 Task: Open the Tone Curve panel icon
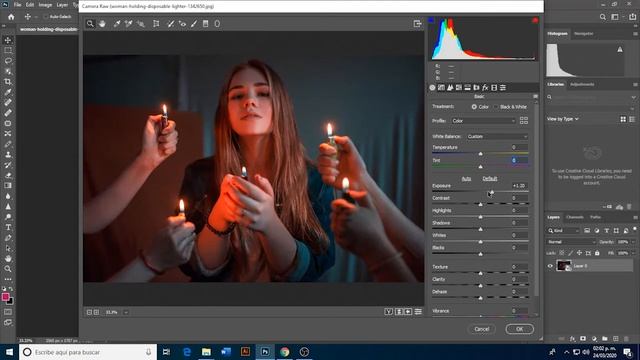click(x=441, y=88)
